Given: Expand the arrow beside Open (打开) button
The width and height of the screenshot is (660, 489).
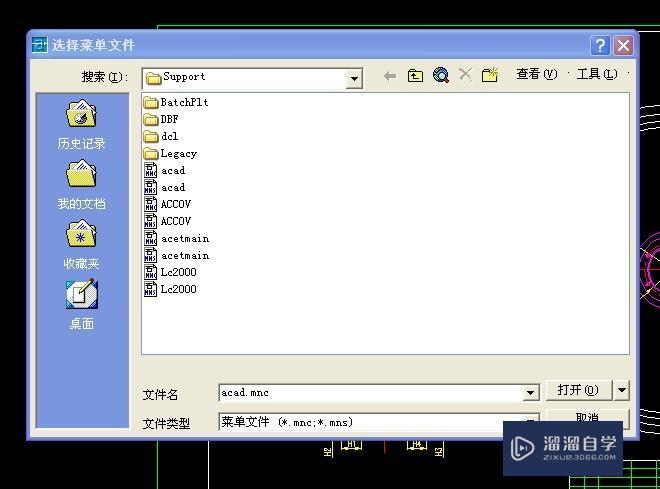Looking at the screenshot, I should pyautogui.click(x=622, y=390).
